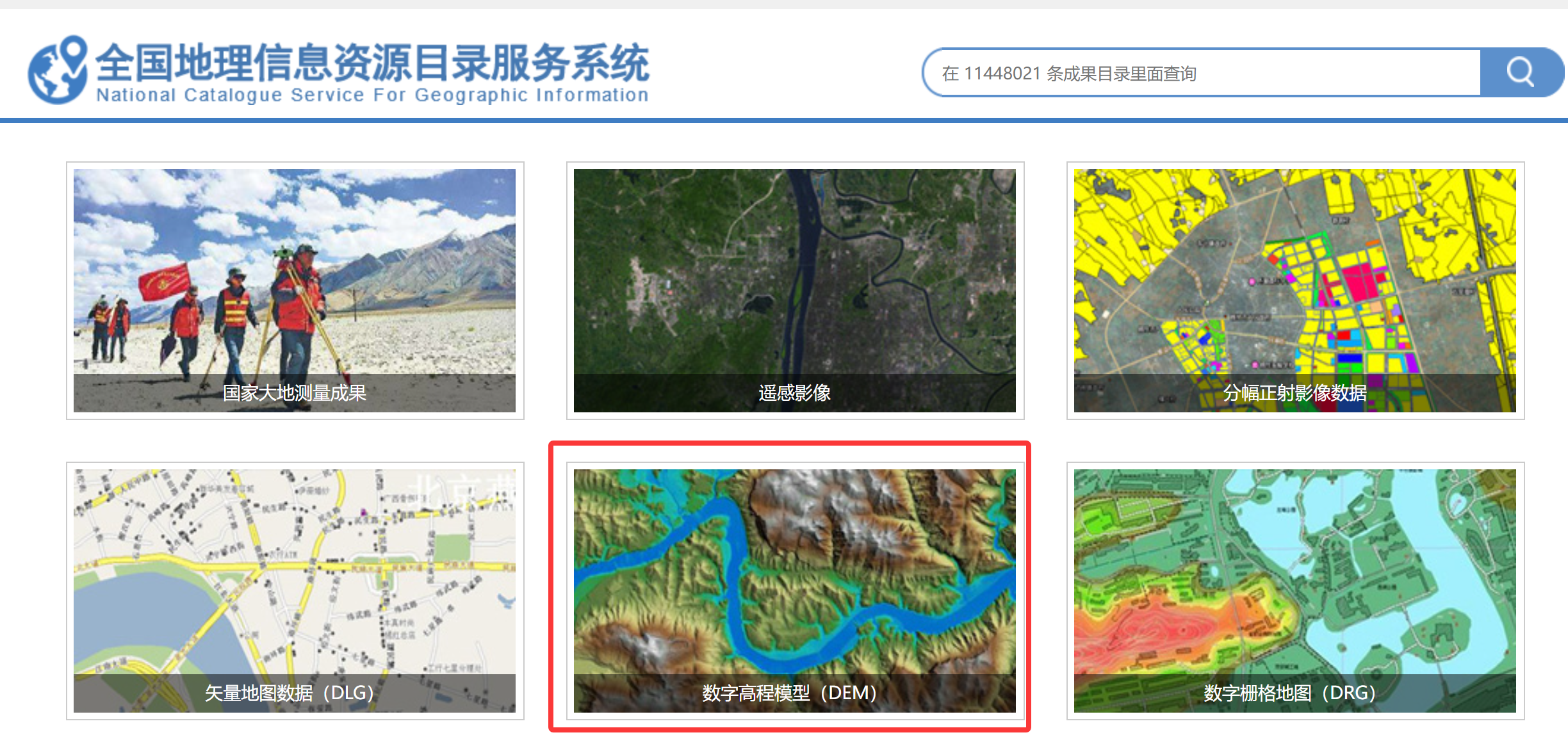Click the 全国地理信息资源目录服务系统 title
Screen dimensions: 1568x744
372,62
